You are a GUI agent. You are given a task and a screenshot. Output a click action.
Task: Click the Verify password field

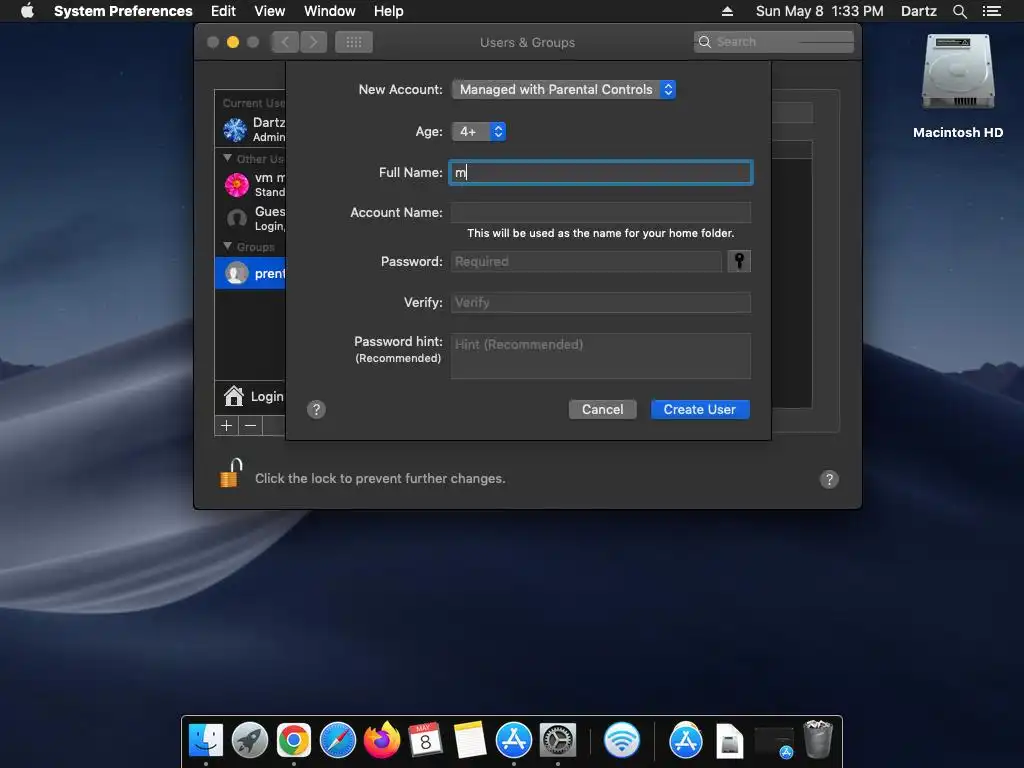pos(600,302)
